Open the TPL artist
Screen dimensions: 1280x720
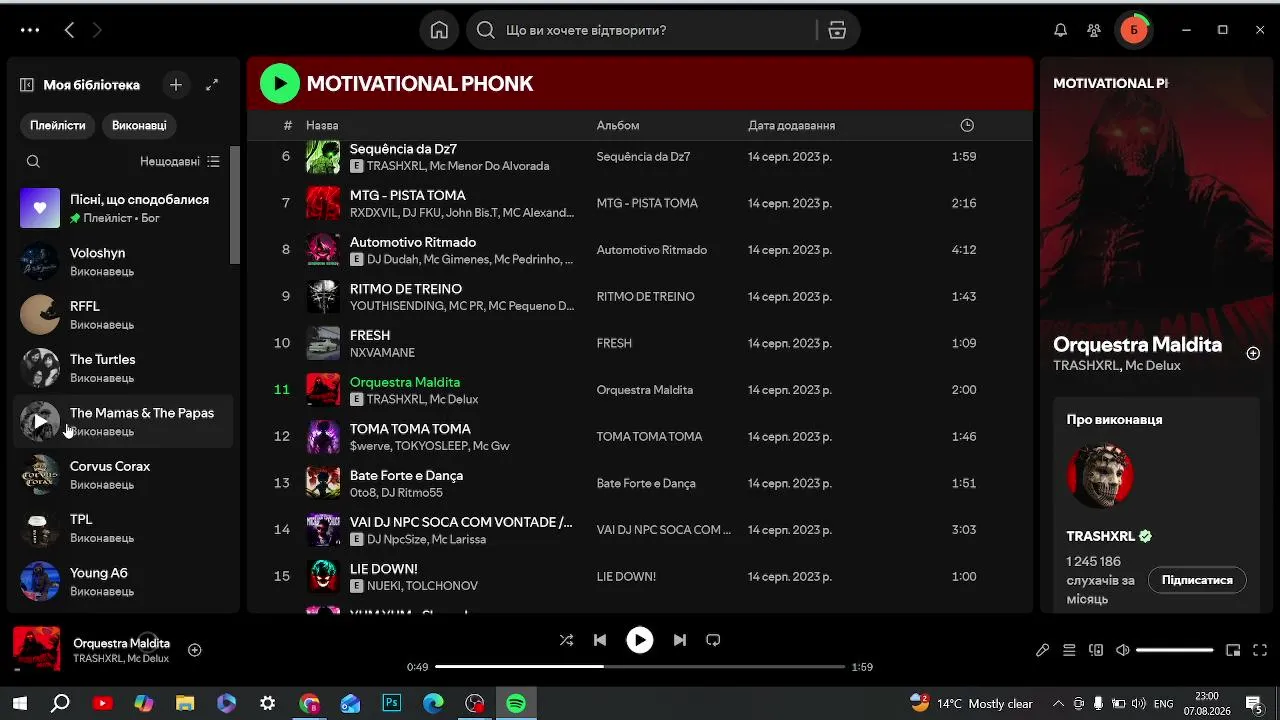tap(122, 528)
